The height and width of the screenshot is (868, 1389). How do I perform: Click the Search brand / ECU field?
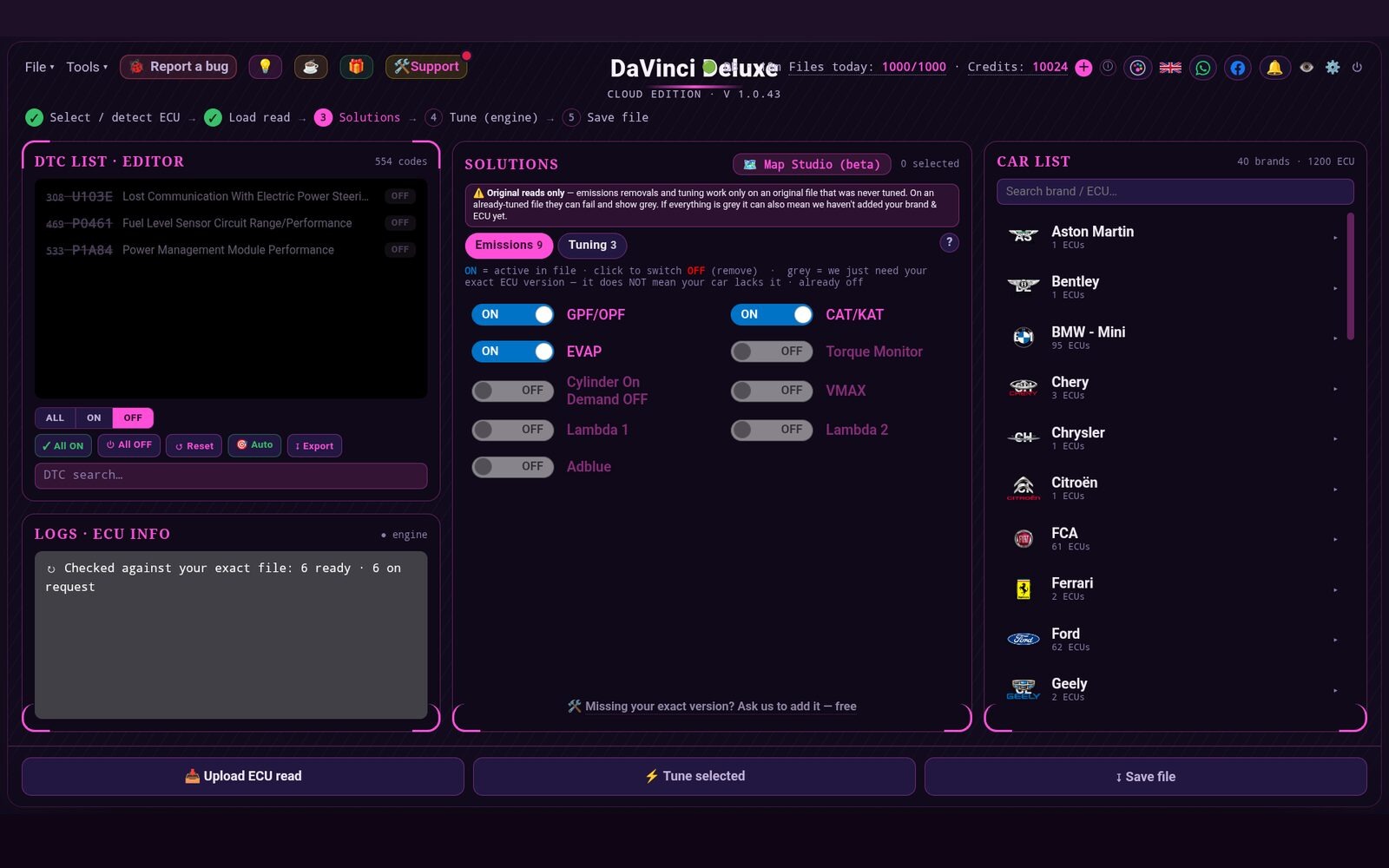1175,191
